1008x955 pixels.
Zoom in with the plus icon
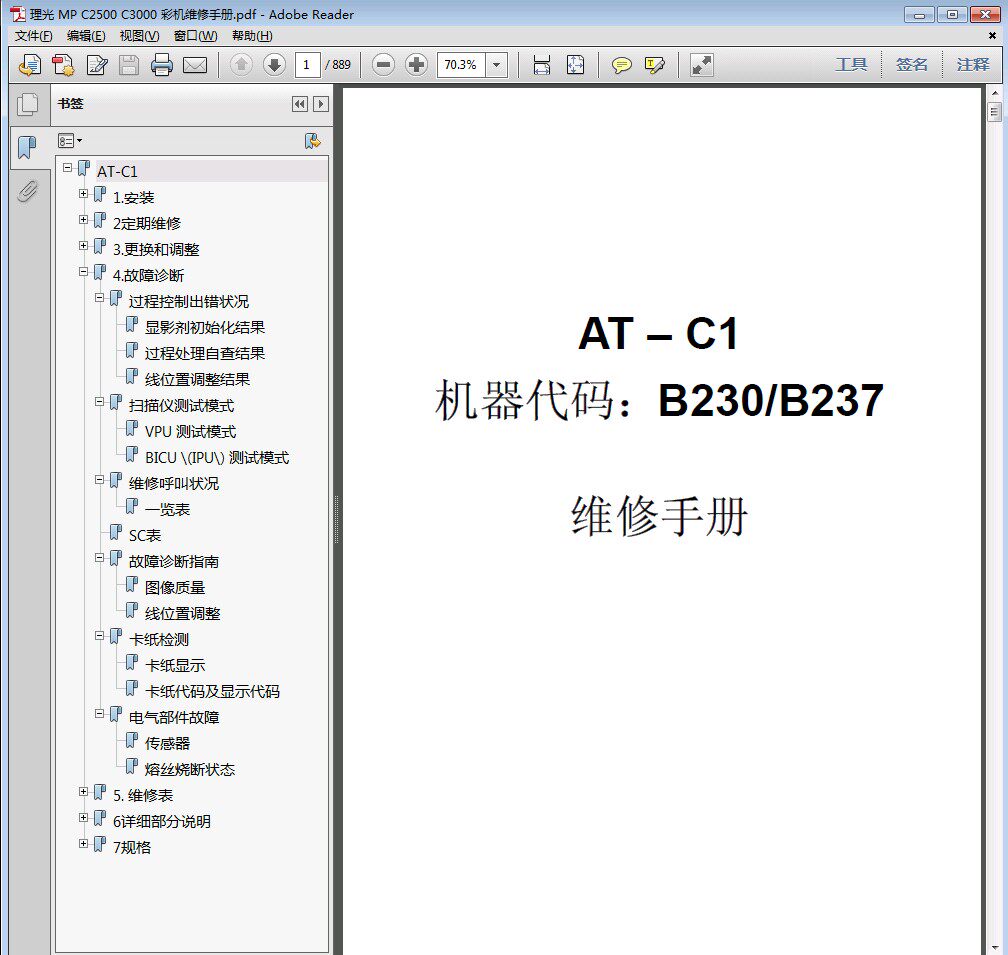click(x=417, y=65)
